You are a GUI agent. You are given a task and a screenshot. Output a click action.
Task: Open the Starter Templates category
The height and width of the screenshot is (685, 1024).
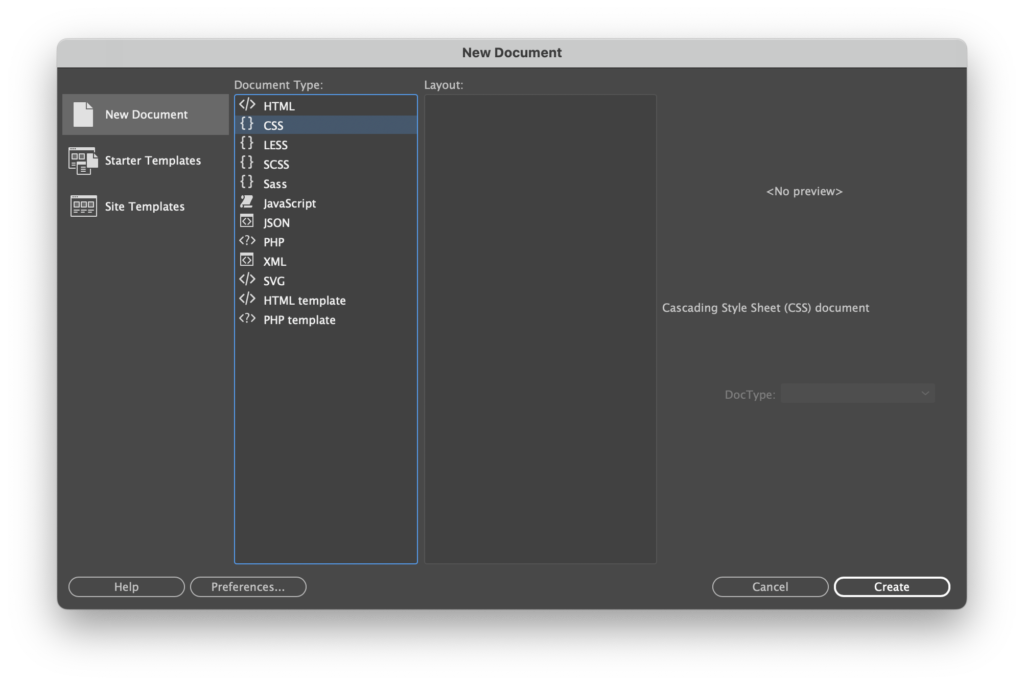coord(152,161)
